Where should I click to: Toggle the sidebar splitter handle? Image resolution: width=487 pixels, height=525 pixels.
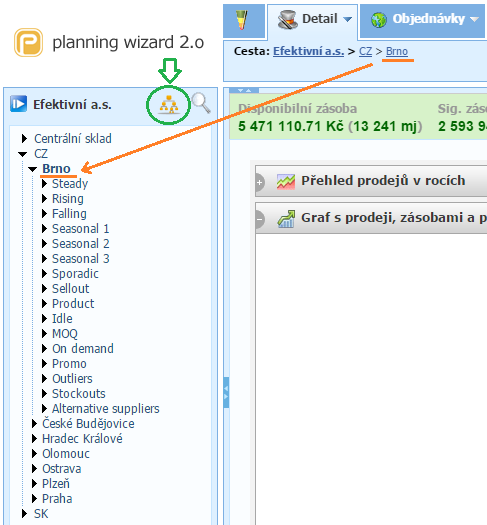(226, 392)
